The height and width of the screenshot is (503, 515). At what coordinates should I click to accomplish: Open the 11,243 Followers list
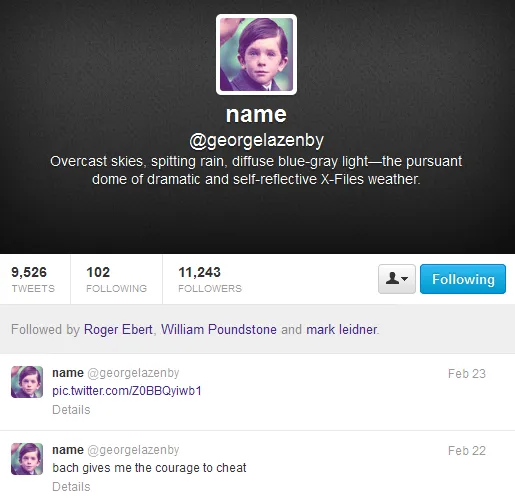tap(210, 279)
